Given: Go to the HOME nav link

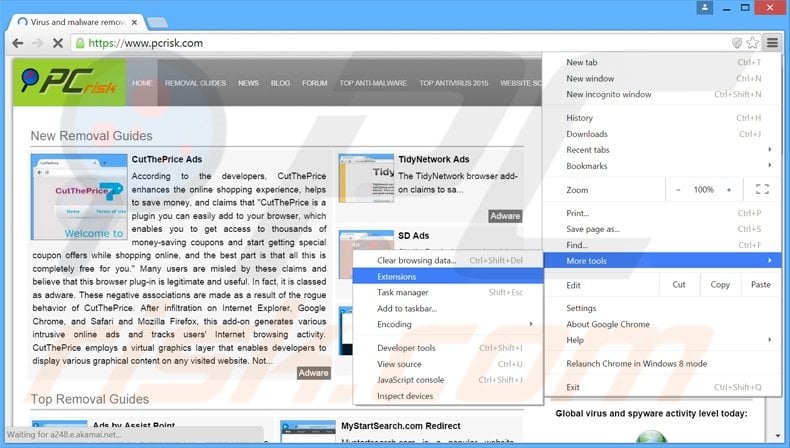Looking at the screenshot, I should [x=142, y=83].
